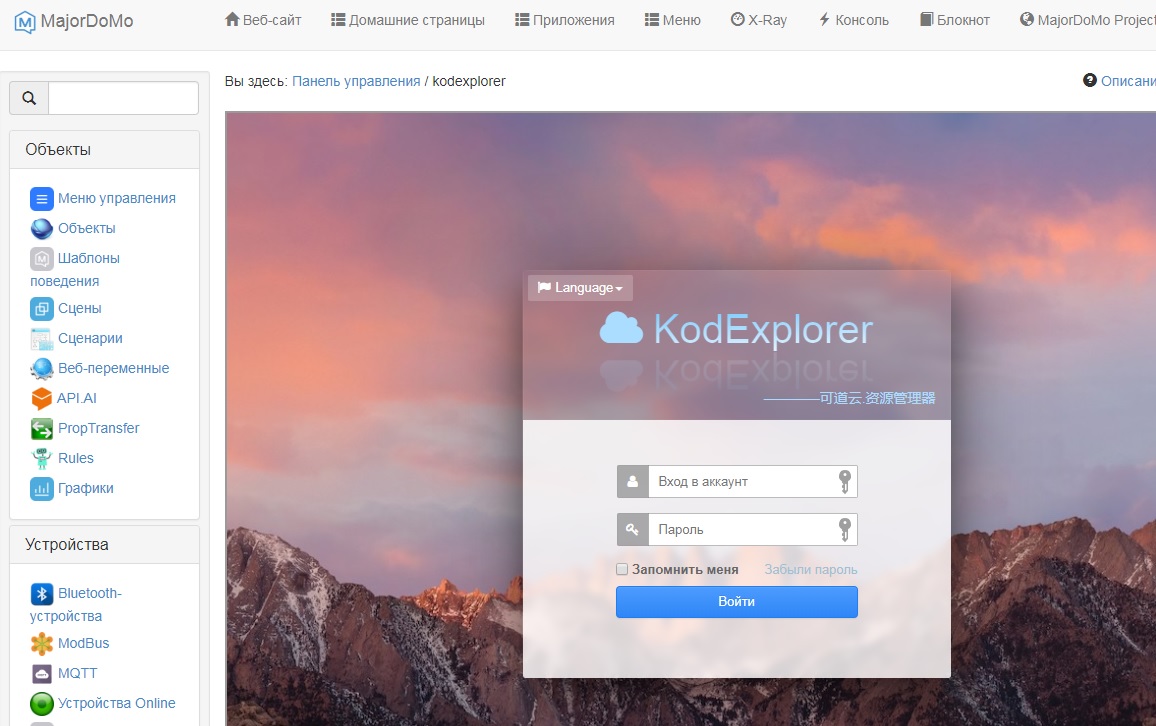This screenshot has height=726, width=1156.
Task: Click the PropTransfer arrows icon
Action: 41,428
